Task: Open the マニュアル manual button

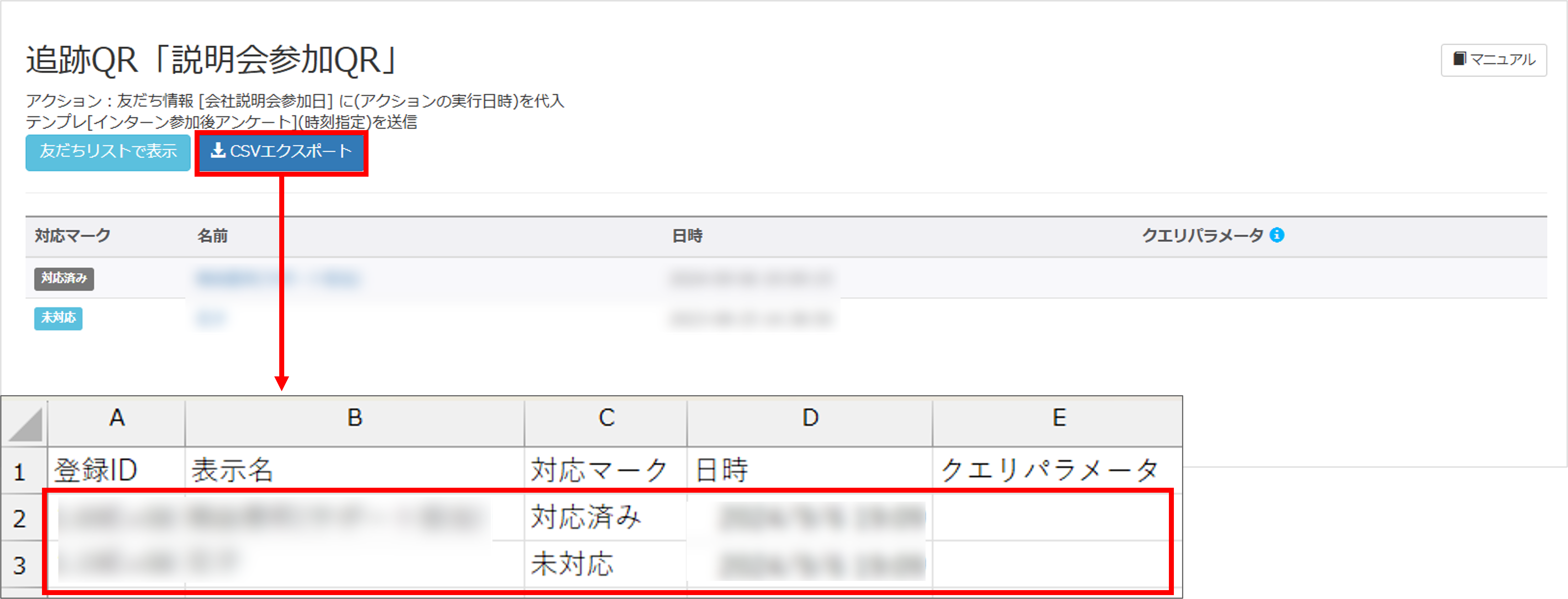Action: click(x=1493, y=60)
